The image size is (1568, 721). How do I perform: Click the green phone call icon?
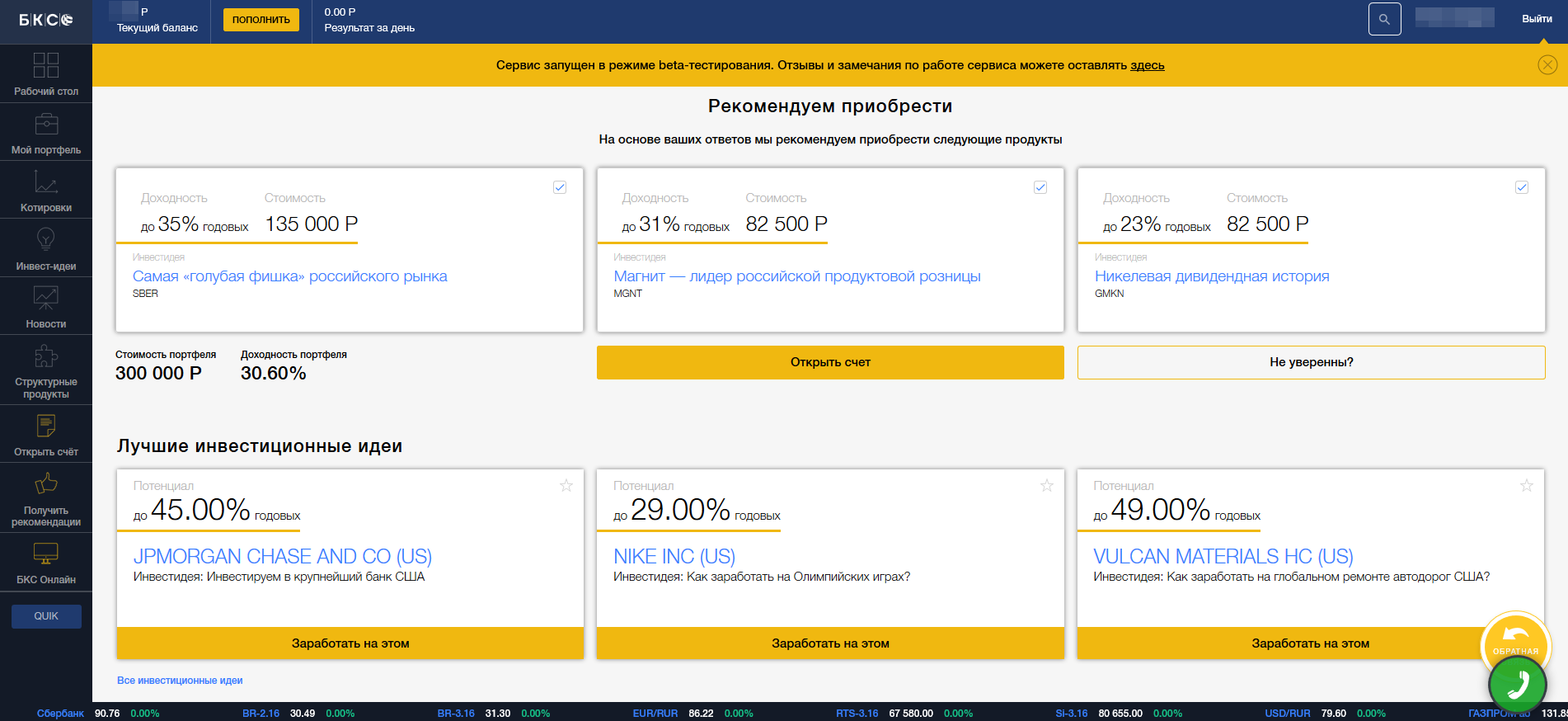point(1517,685)
